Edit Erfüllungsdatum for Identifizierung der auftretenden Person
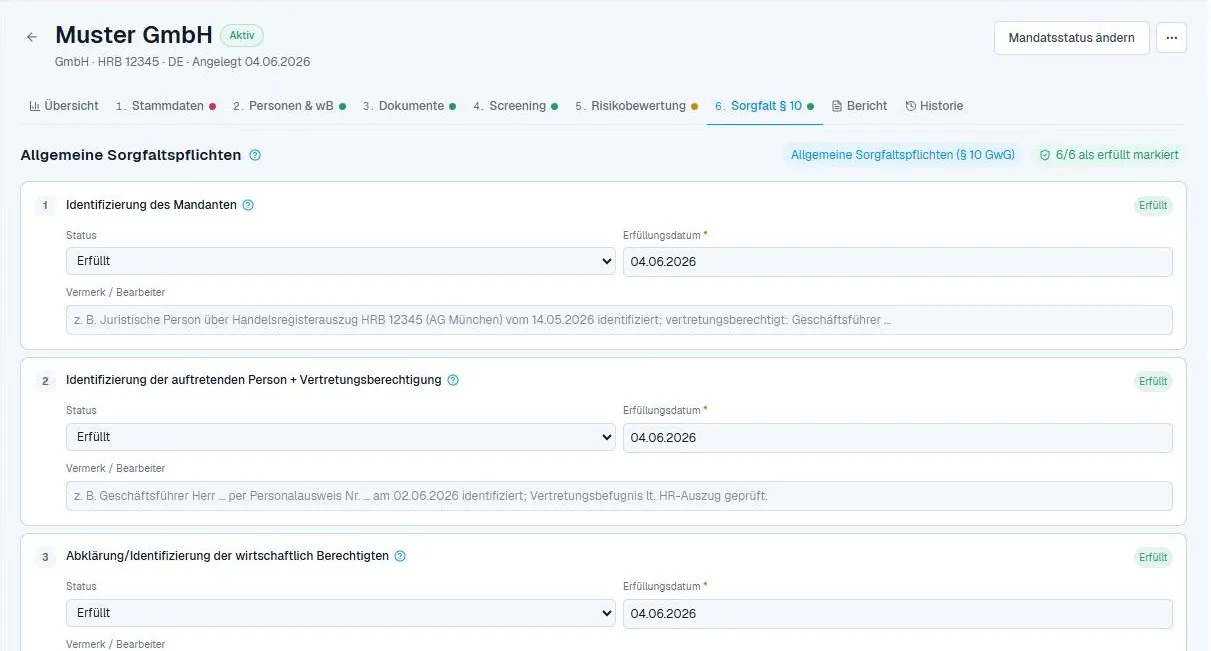The height and width of the screenshot is (651, 1211). point(897,438)
